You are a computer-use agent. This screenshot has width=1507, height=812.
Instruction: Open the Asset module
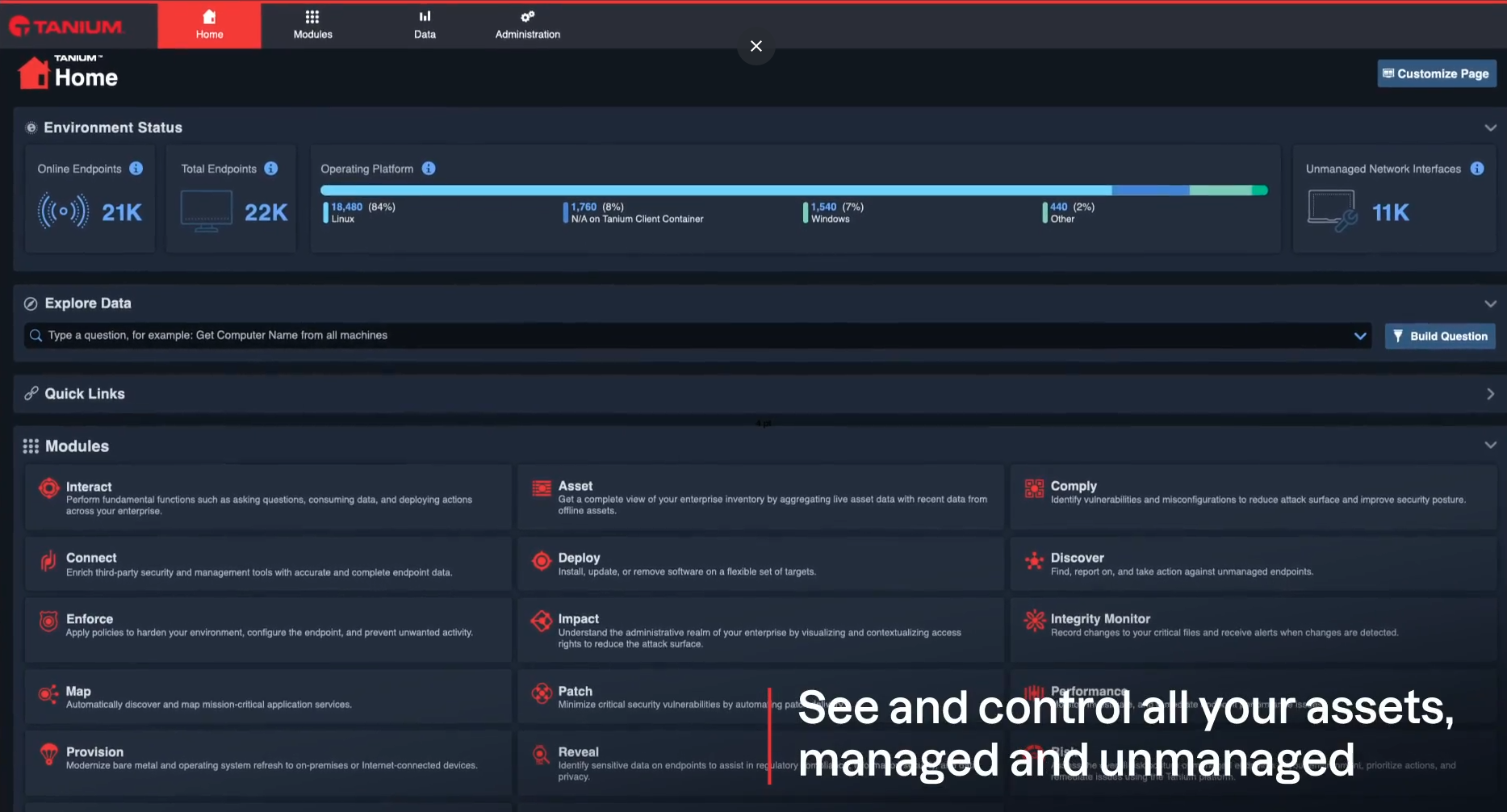pos(760,496)
